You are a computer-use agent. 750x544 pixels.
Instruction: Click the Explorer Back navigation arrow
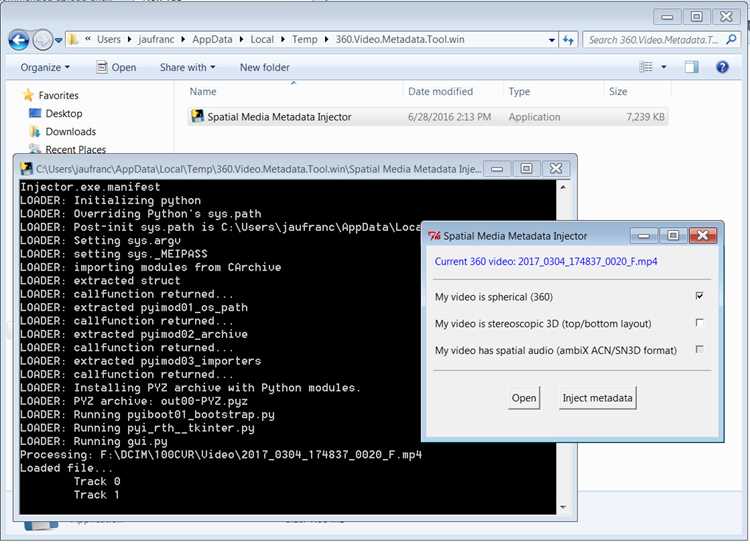pyautogui.click(x=19, y=40)
